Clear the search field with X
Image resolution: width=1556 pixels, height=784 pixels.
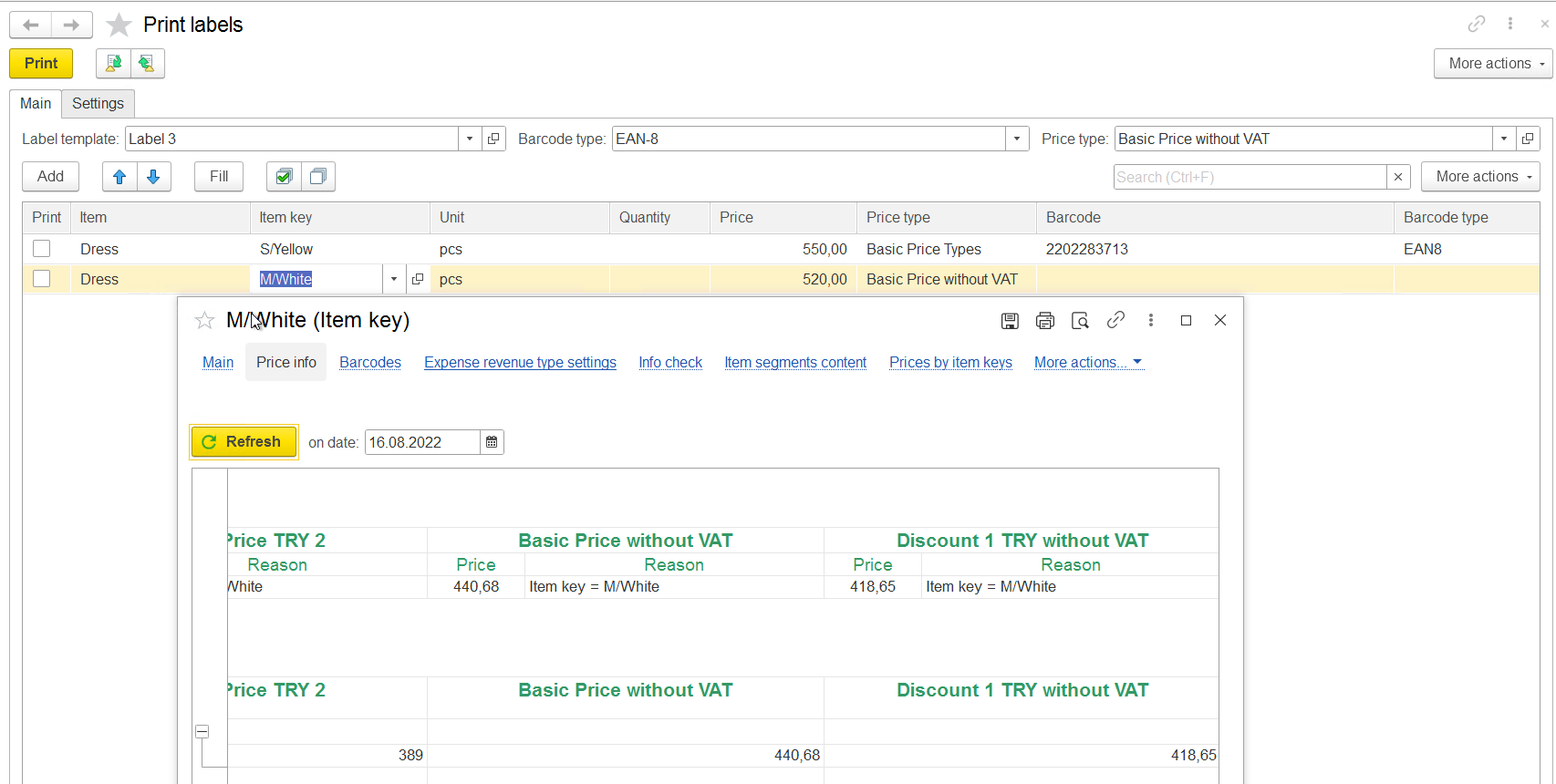1398,177
